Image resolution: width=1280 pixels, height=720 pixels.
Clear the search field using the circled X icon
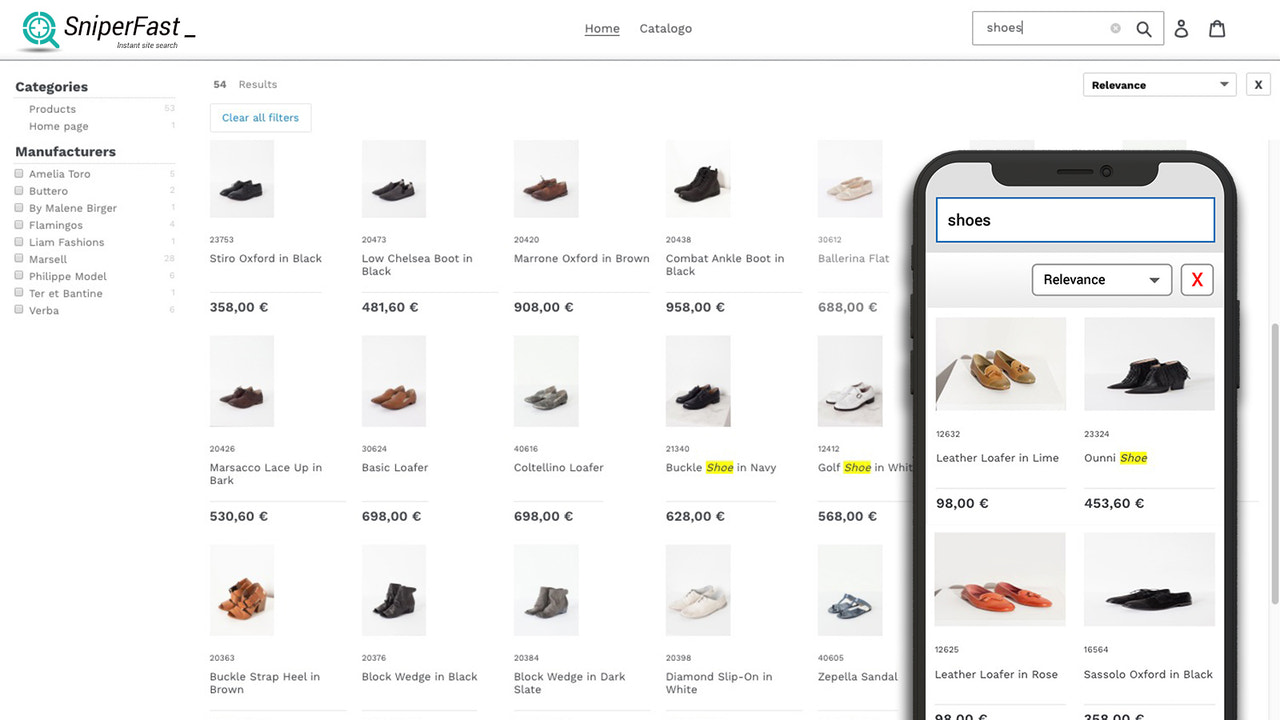(x=1115, y=28)
